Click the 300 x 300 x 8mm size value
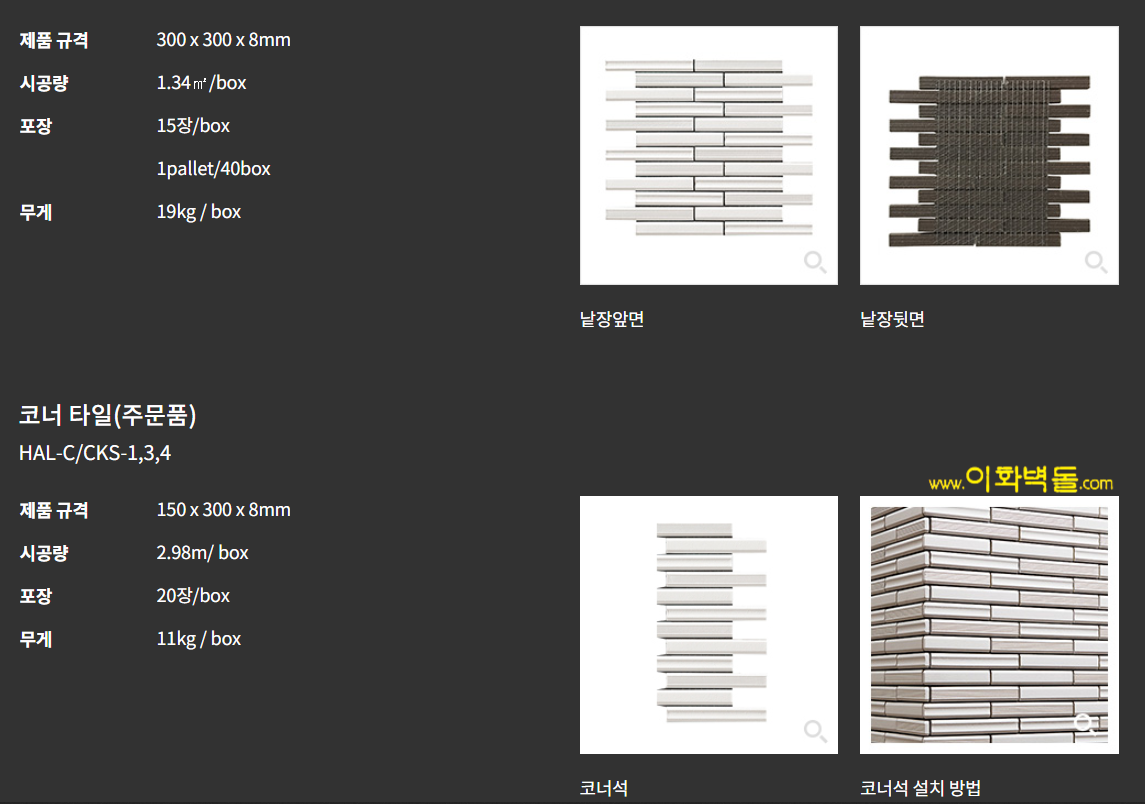 coord(223,40)
